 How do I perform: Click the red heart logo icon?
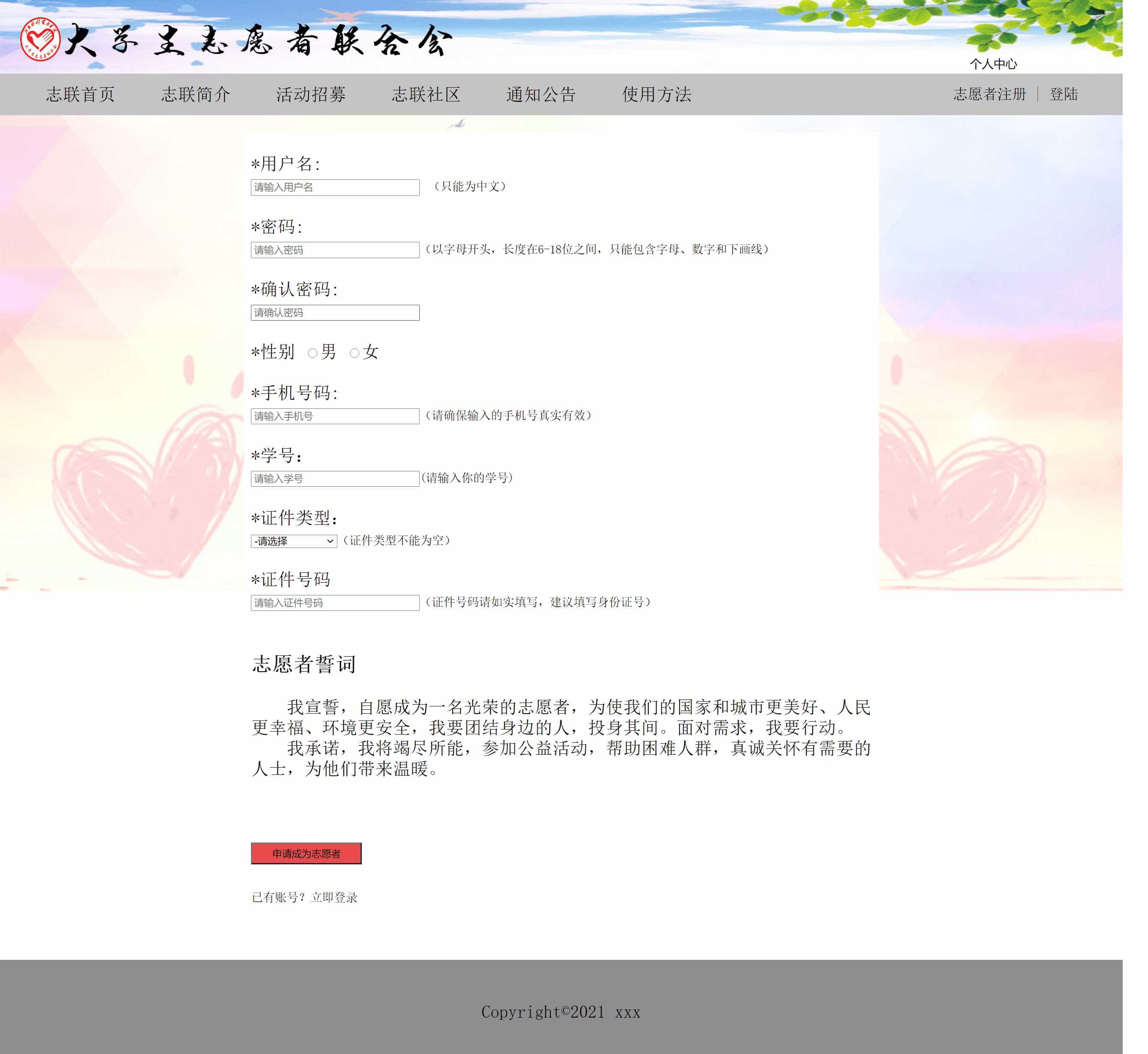[40, 39]
